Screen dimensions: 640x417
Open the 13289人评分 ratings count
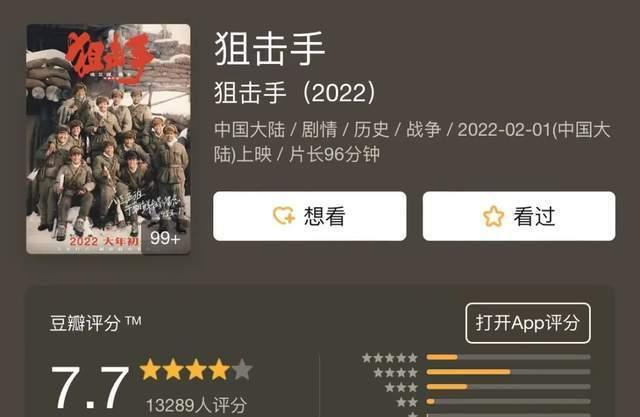click(196, 405)
